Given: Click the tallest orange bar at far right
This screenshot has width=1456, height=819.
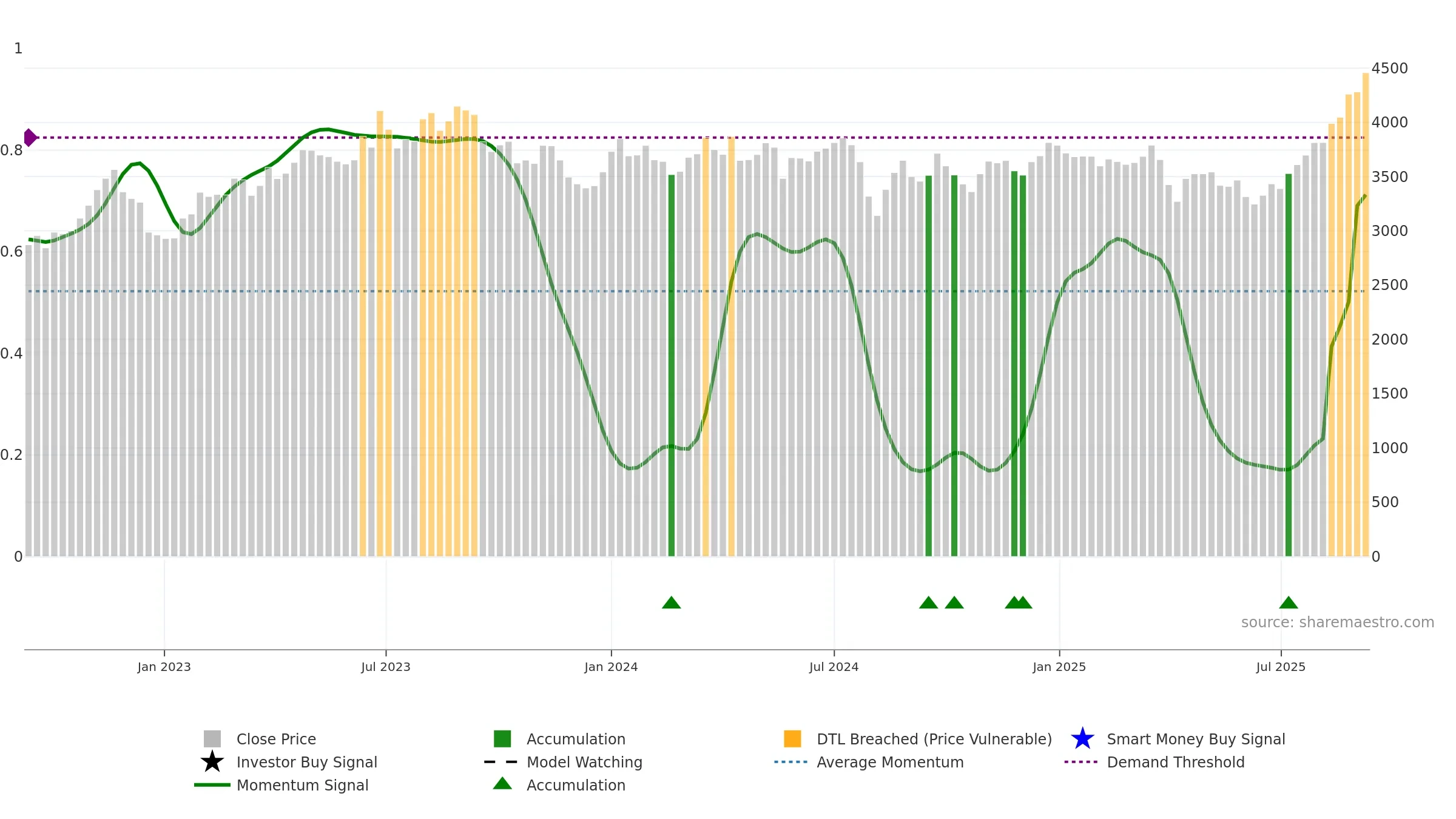Looking at the screenshot, I should click(x=1365, y=314).
